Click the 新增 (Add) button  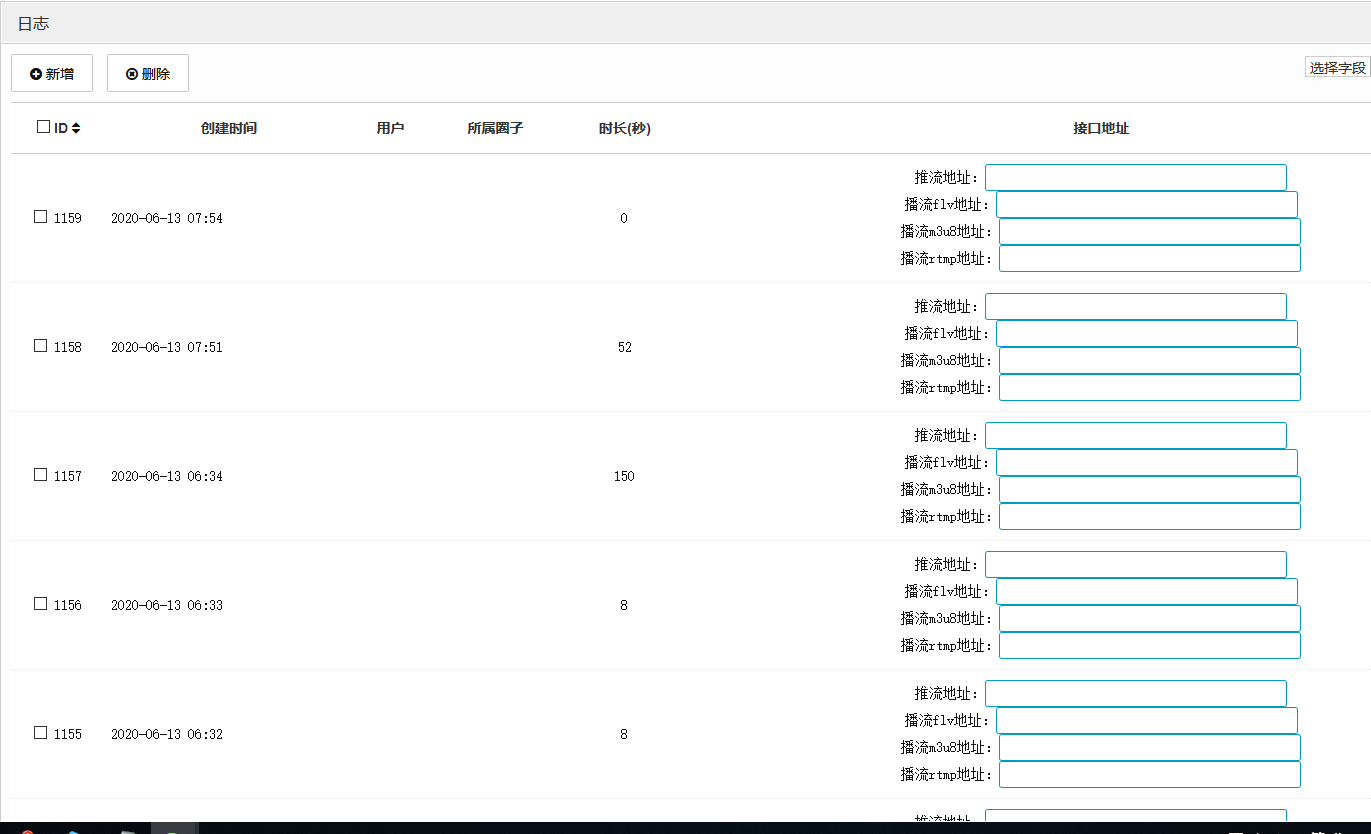pyautogui.click(x=52, y=74)
